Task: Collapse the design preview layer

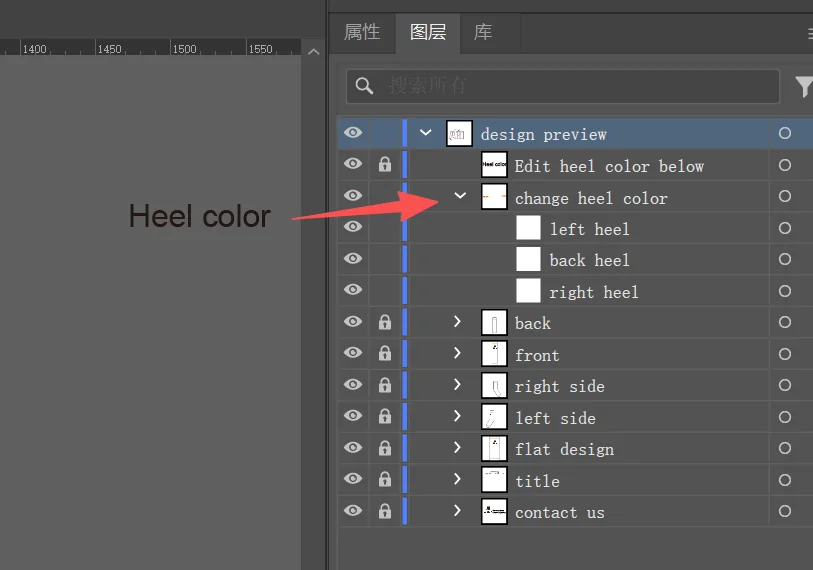Action: (426, 133)
